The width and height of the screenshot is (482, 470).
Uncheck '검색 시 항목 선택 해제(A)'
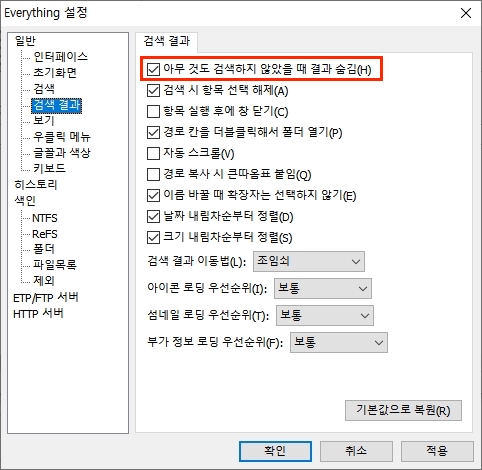pos(153,91)
